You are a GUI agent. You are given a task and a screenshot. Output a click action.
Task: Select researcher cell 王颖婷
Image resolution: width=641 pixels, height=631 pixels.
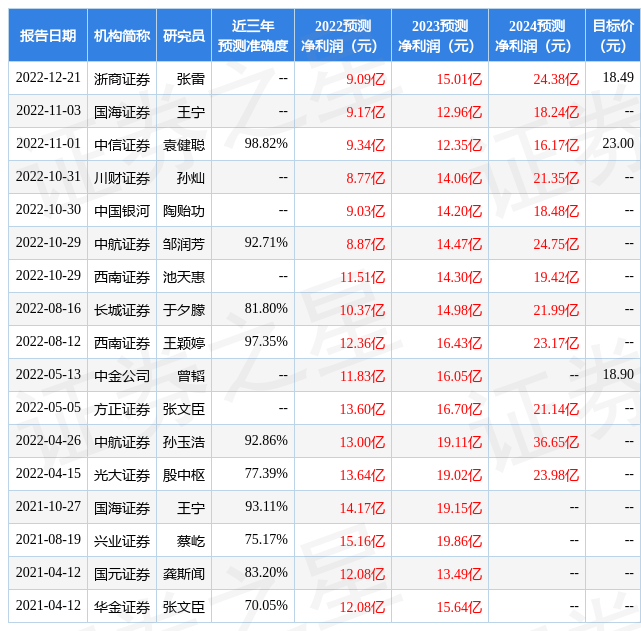(x=184, y=343)
